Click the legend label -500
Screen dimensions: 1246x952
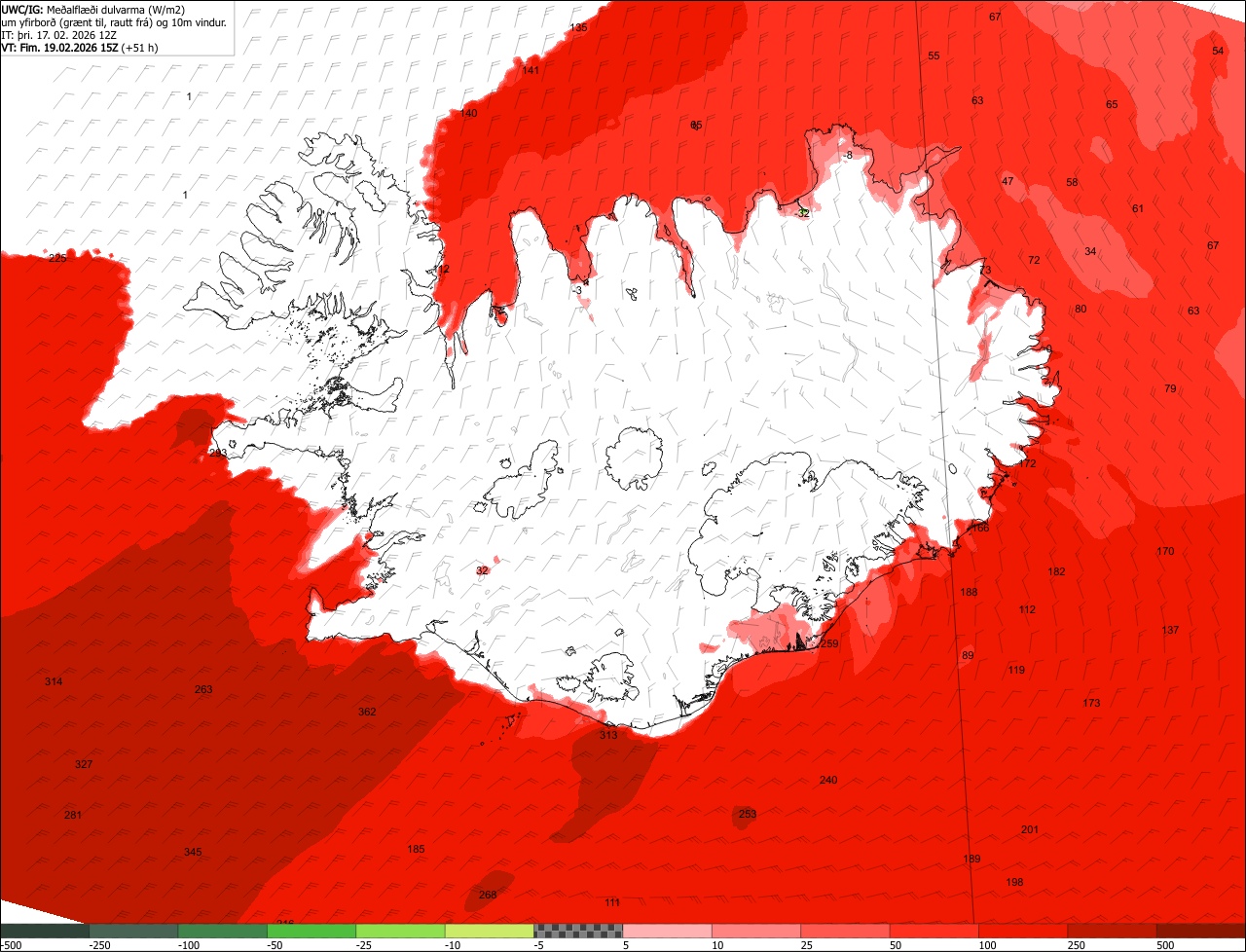click(x=11, y=945)
